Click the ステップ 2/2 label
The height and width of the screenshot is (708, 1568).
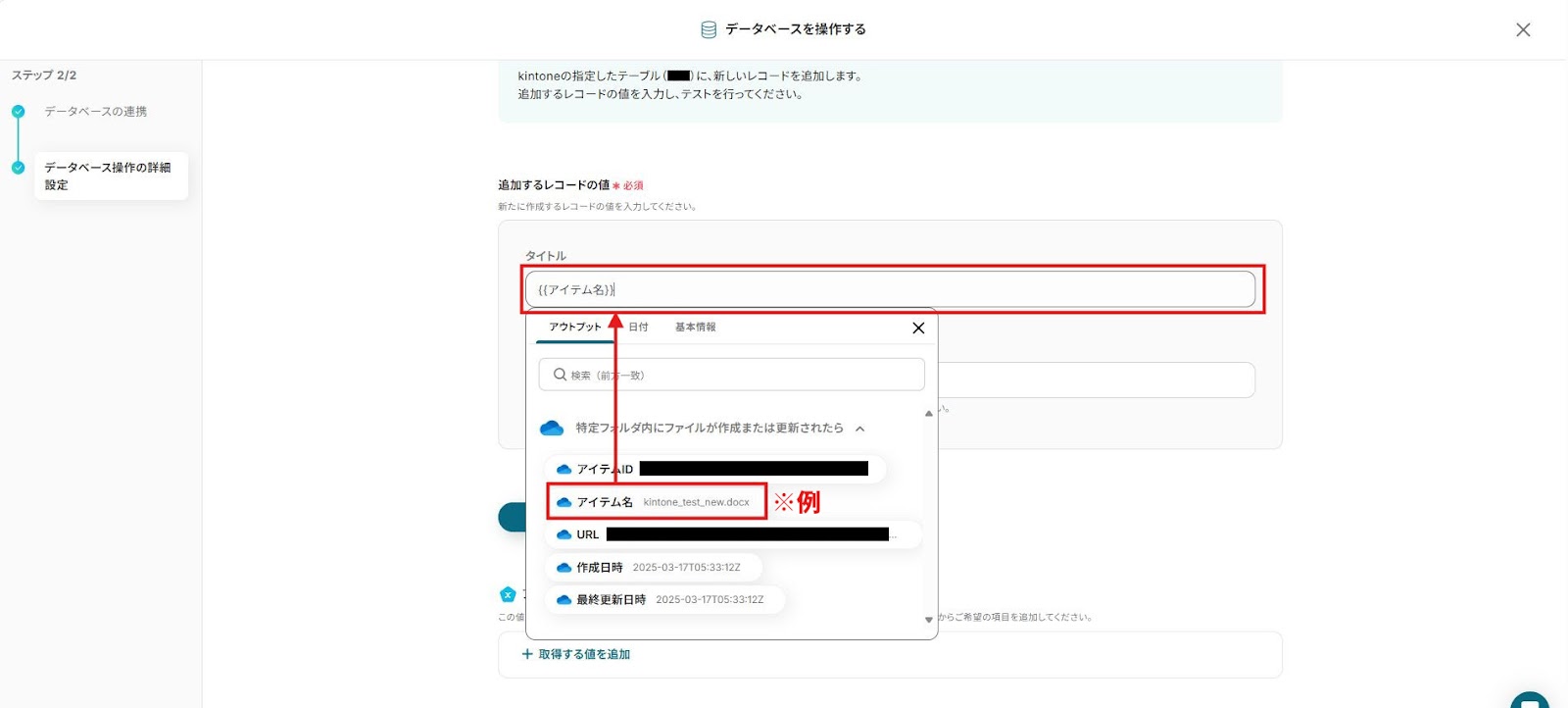(x=44, y=75)
